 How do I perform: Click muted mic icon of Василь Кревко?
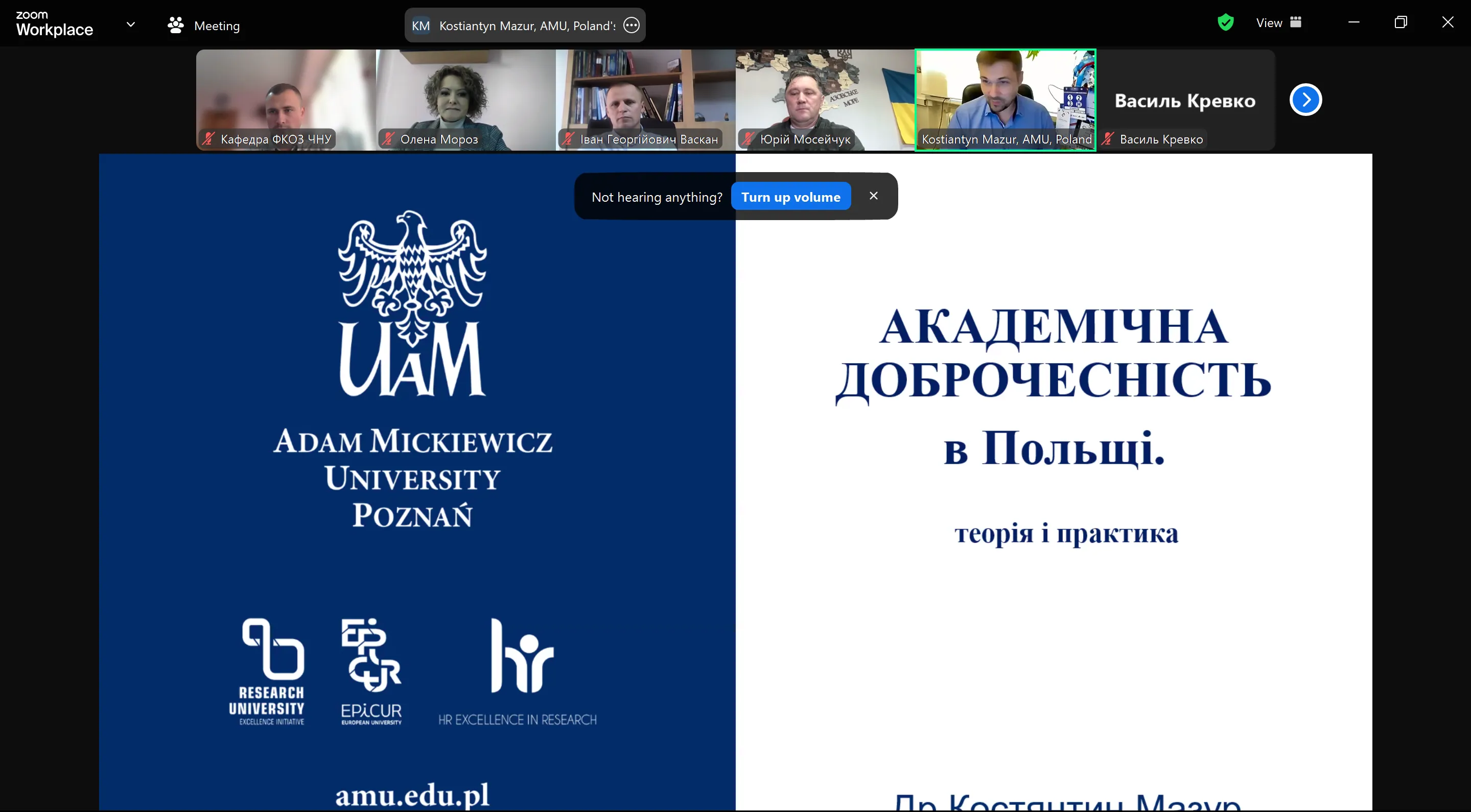point(1108,139)
